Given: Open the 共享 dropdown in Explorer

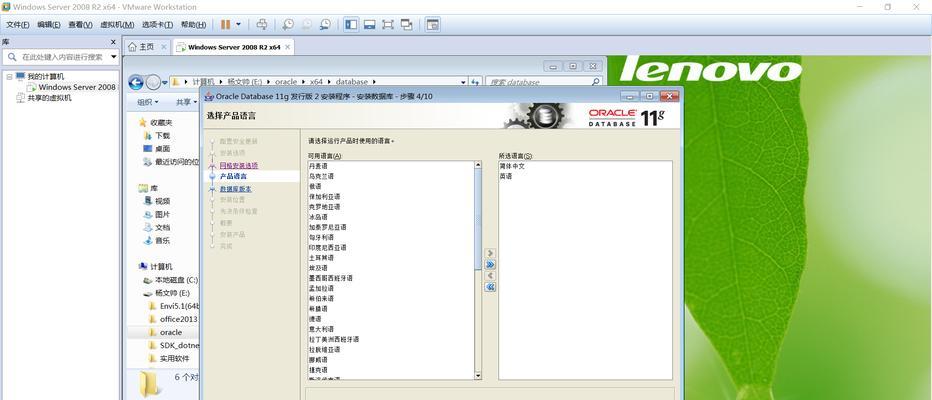Looking at the screenshot, I should [185, 102].
